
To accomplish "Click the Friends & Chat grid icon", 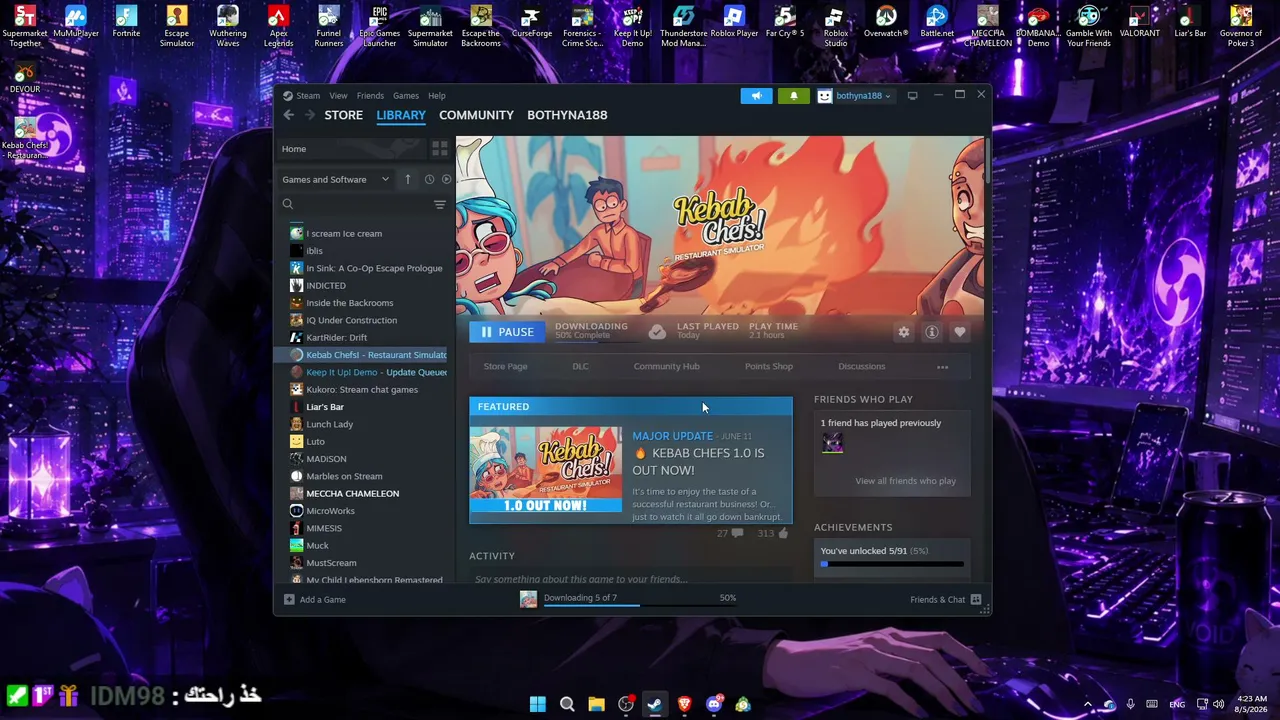I will (976, 599).
